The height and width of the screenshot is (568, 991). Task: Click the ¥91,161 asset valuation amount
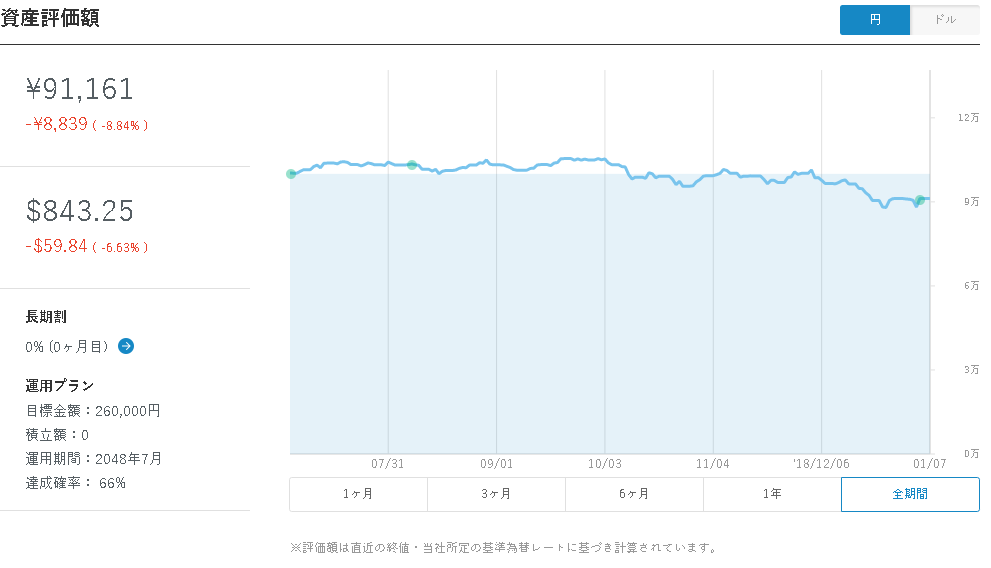point(80,88)
